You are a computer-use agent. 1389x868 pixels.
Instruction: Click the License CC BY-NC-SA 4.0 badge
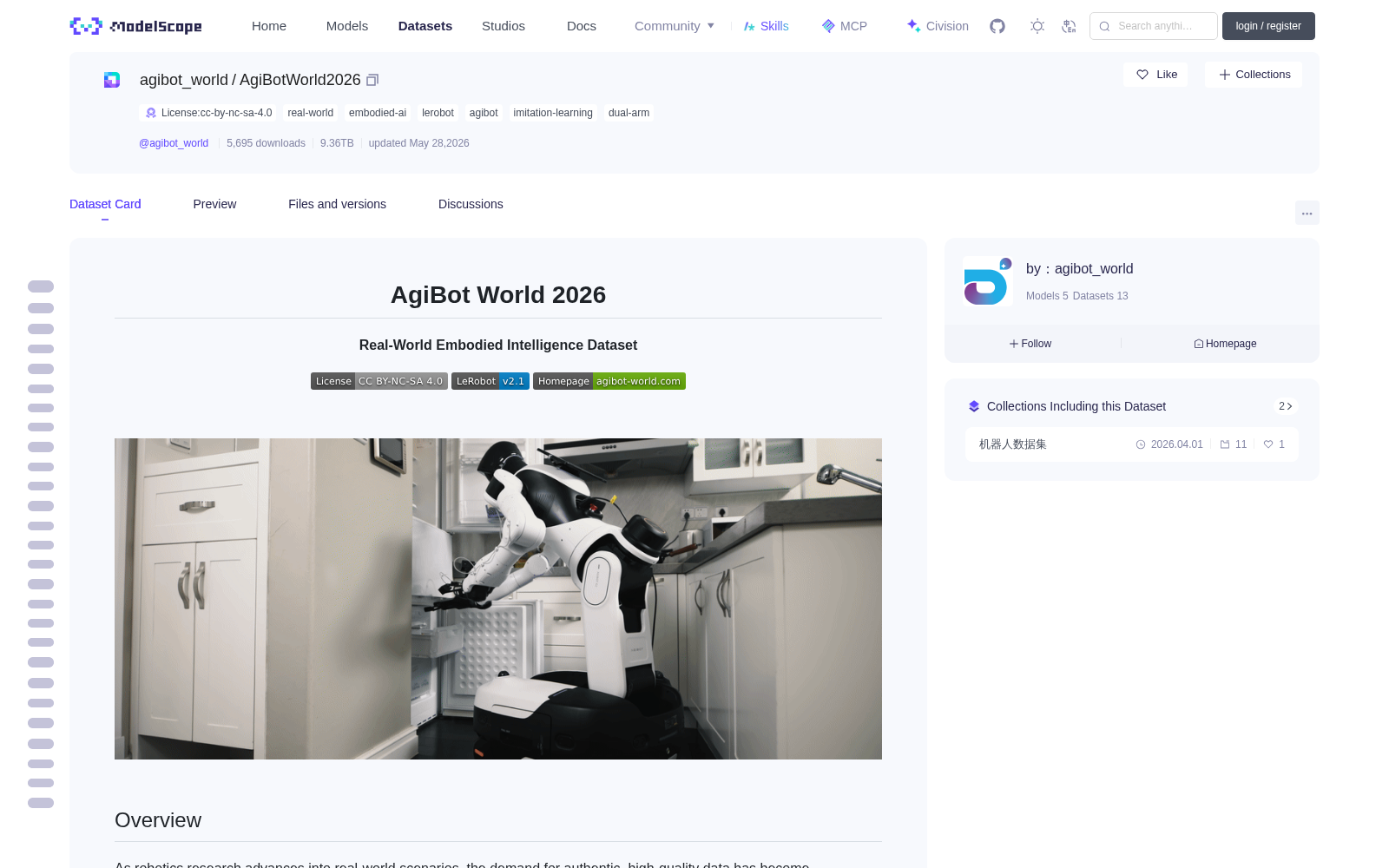pos(379,381)
